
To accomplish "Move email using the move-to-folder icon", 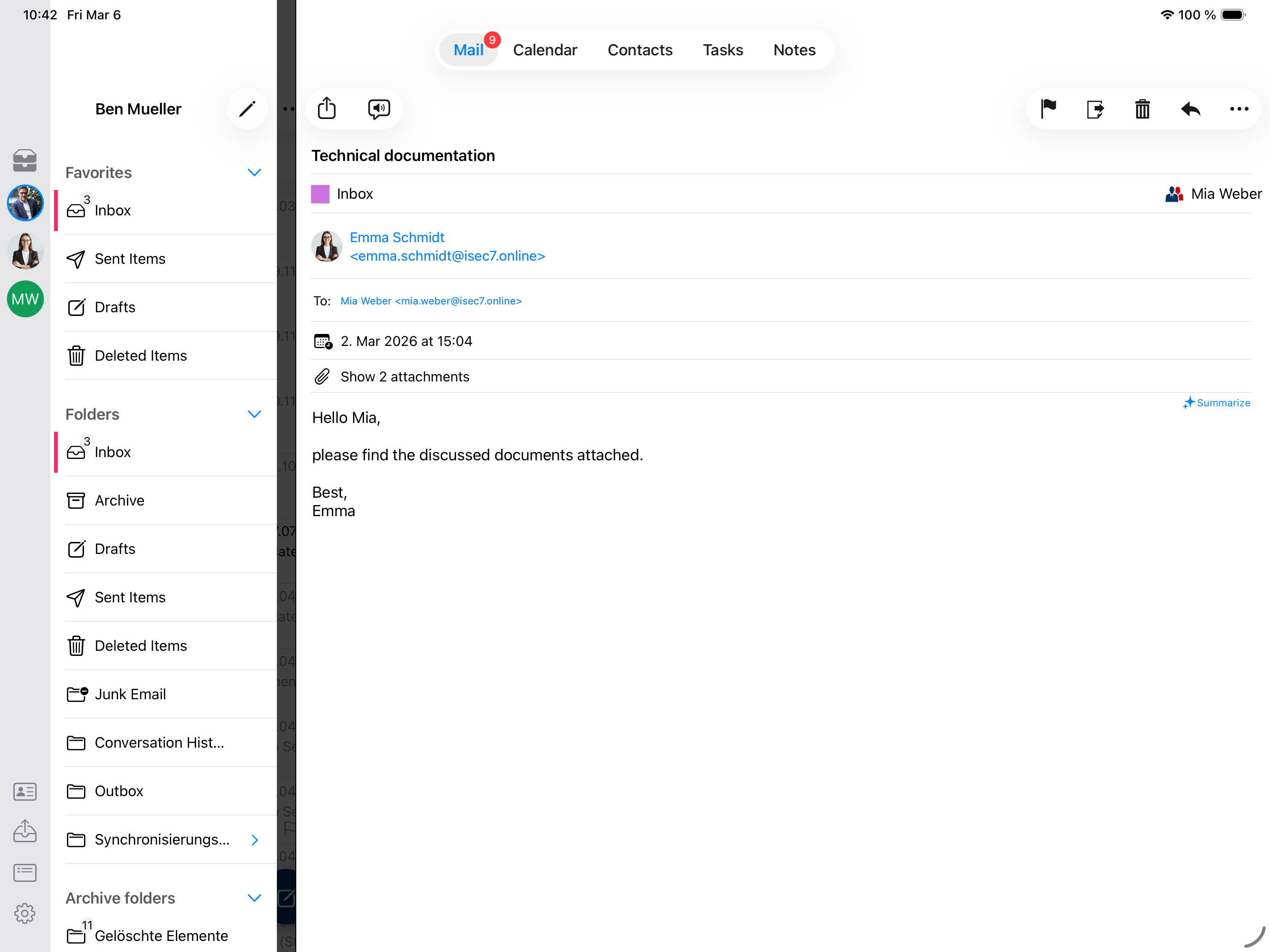I will tap(1096, 109).
